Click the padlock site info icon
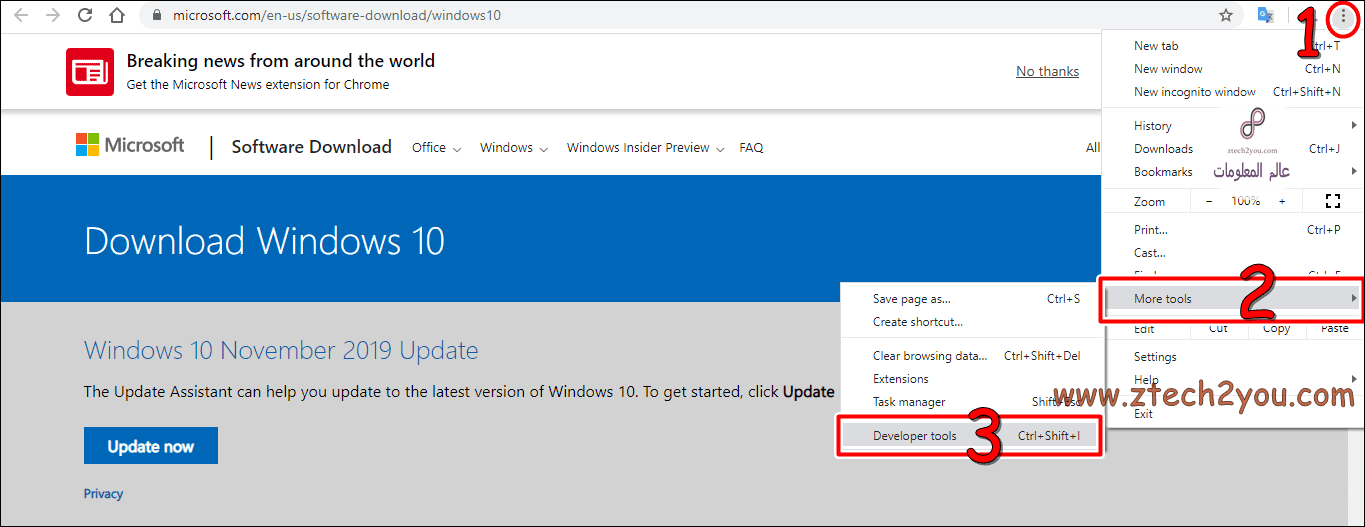Viewport: 1365px width, 527px height. click(x=157, y=16)
